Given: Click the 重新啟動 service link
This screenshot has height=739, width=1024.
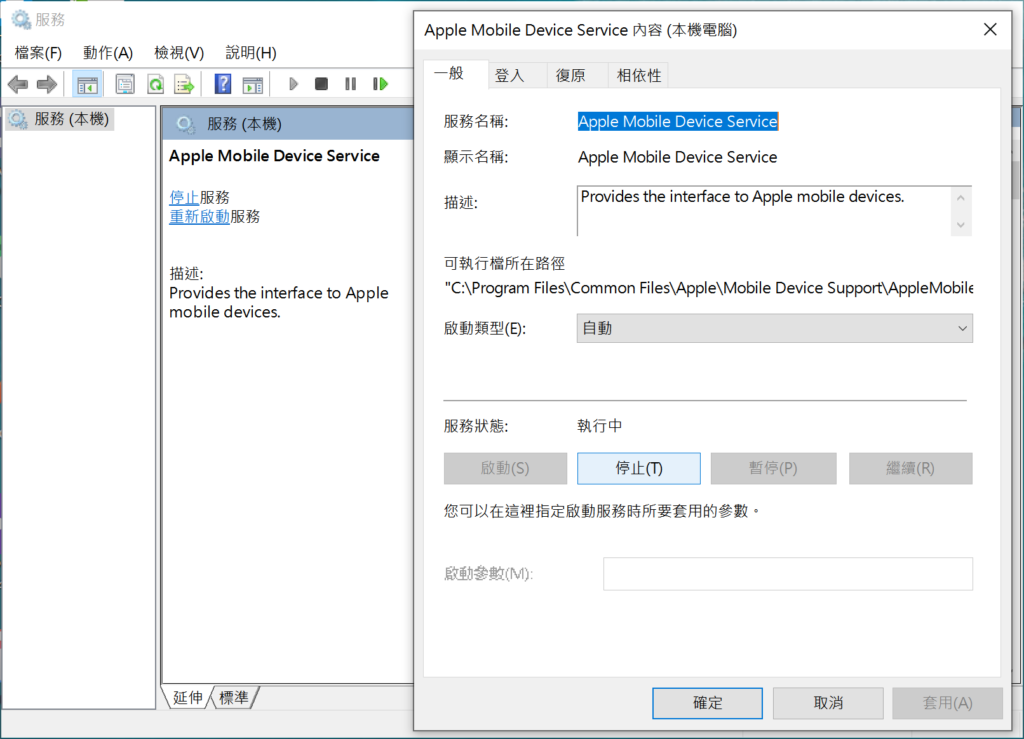Looking at the screenshot, I should click(199, 217).
